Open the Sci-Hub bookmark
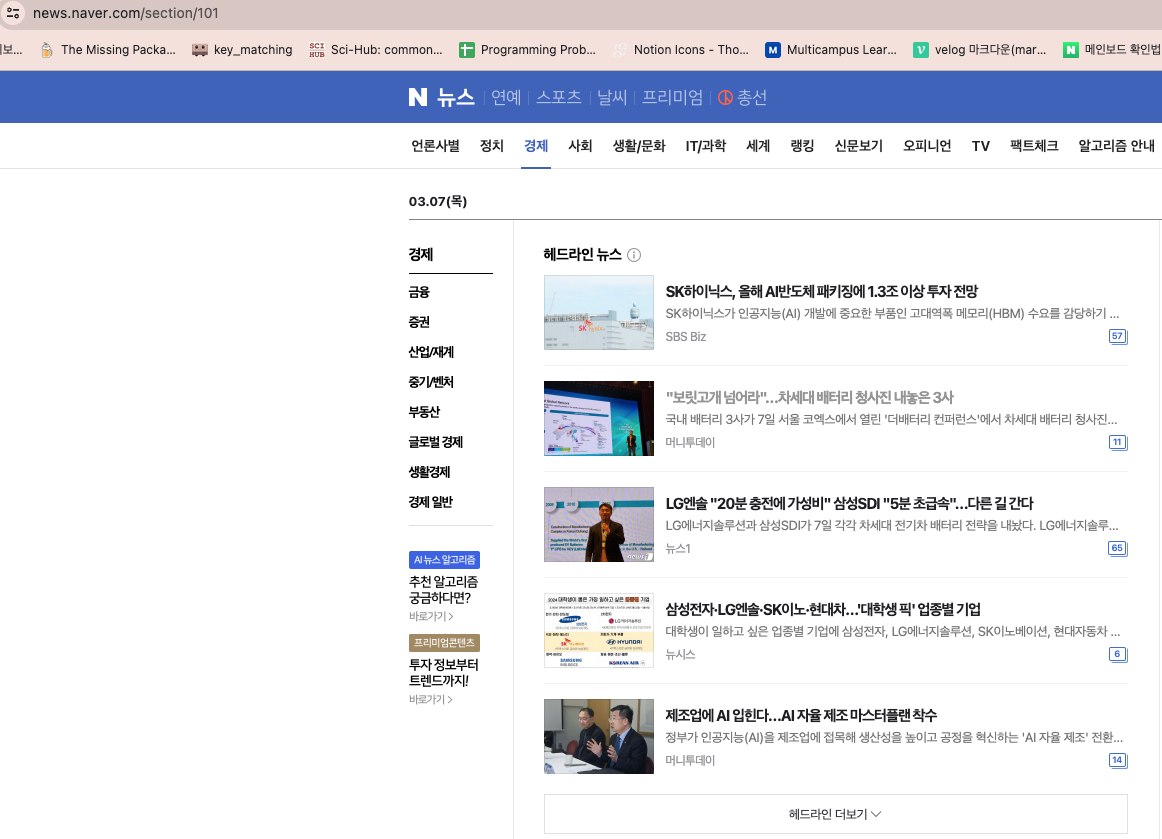Viewport: 1162px width, 839px height. (x=376, y=50)
